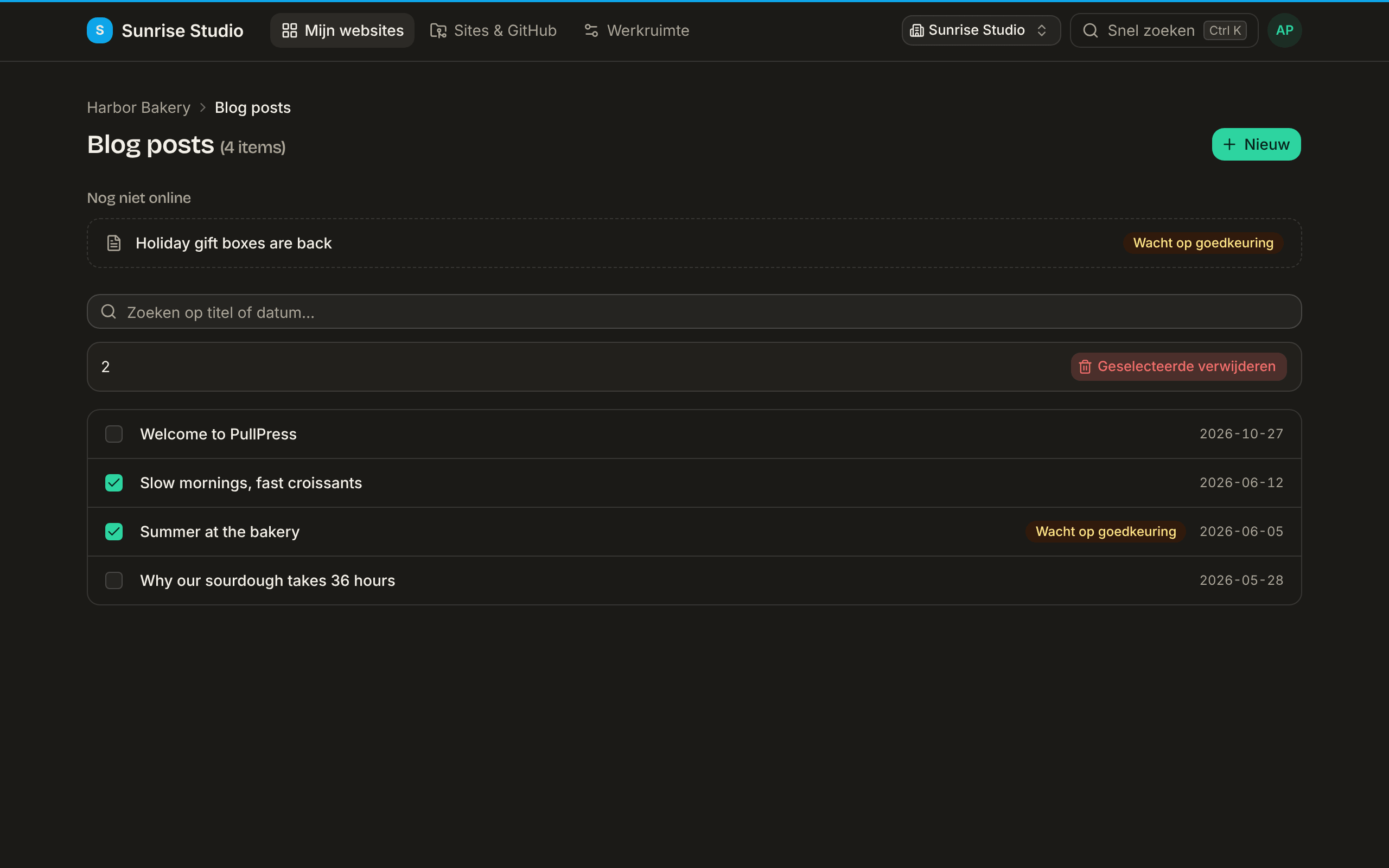
Task: Click date 2026-05-28
Action: (1241, 580)
